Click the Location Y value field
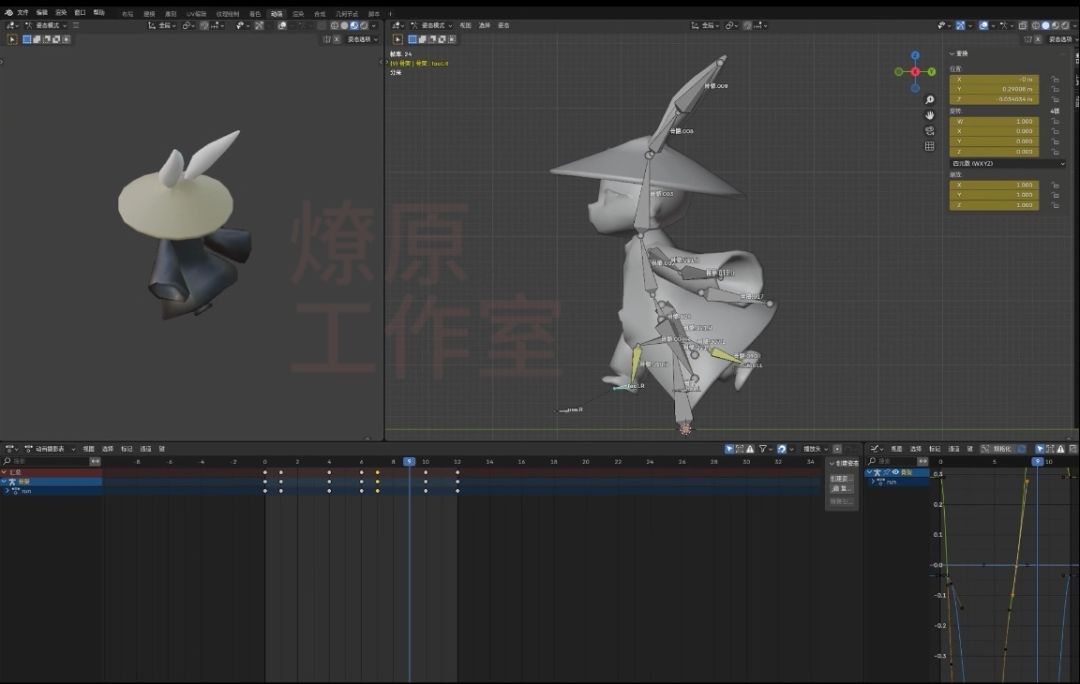The height and width of the screenshot is (684, 1080). [994, 90]
